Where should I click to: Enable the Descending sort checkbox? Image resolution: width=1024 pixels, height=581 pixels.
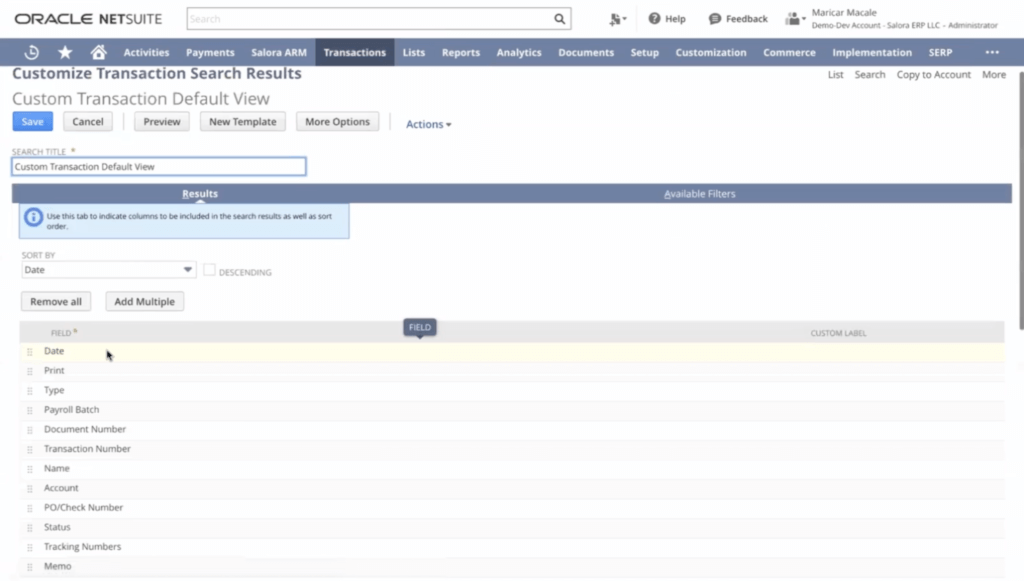pos(210,270)
